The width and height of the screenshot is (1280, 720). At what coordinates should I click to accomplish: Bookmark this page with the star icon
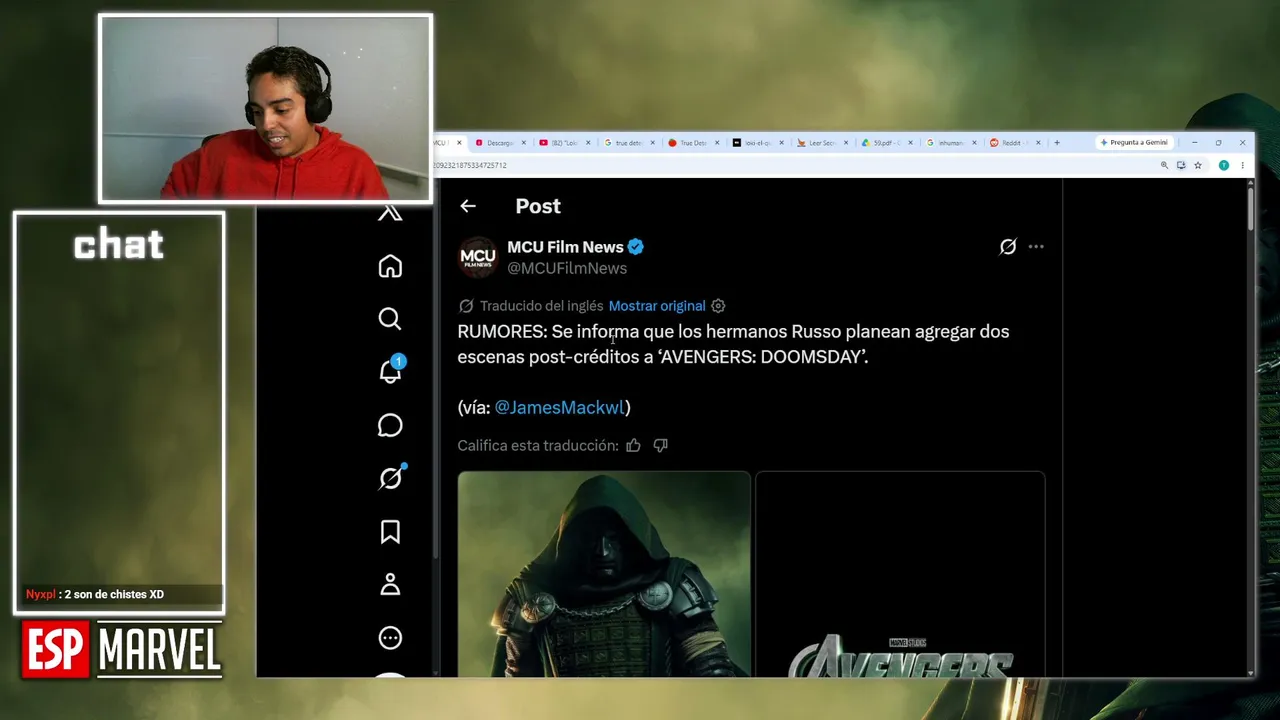1198,166
